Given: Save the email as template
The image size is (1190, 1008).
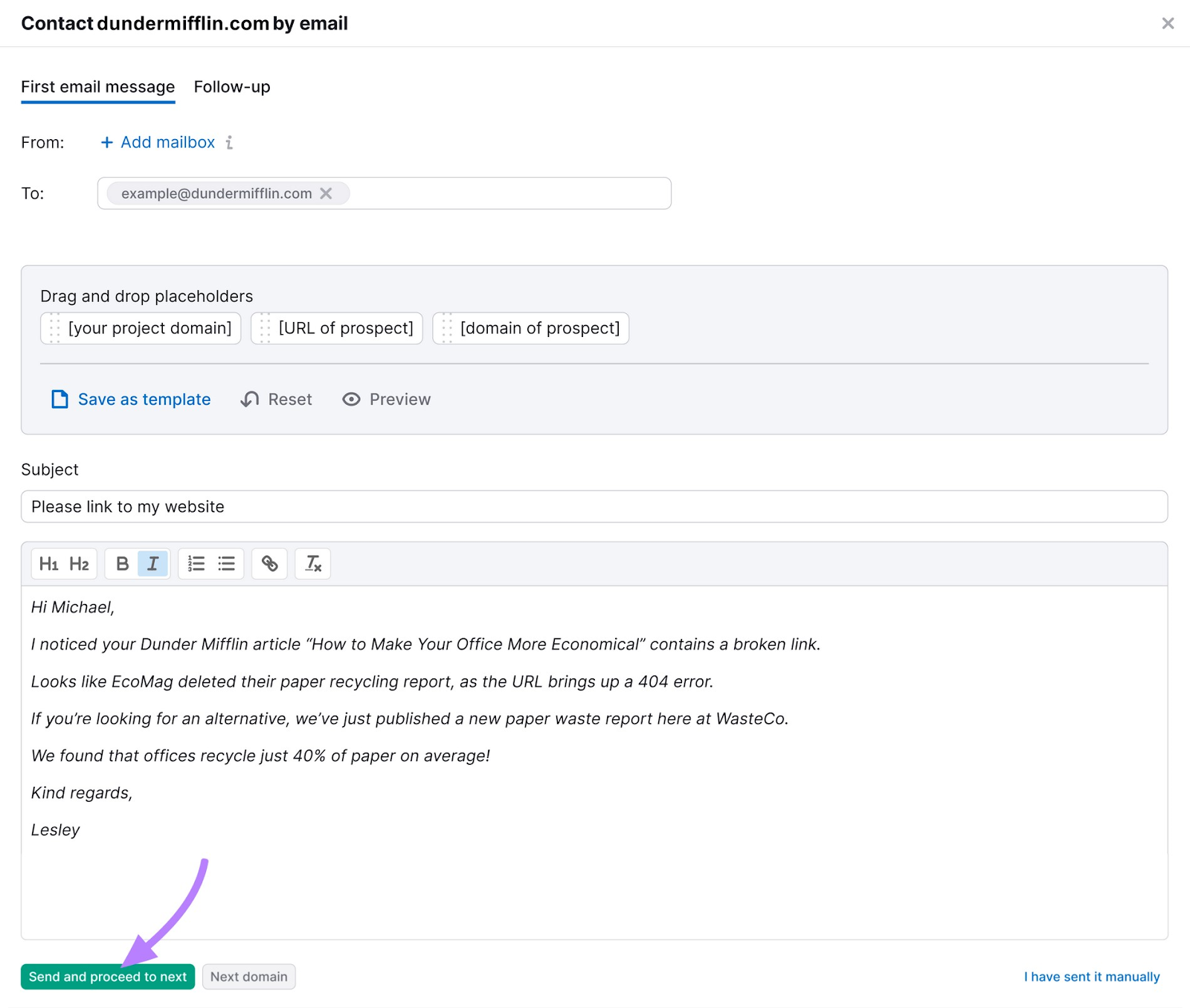Looking at the screenshot, I should pyautogui.click(x=131, y=399).
